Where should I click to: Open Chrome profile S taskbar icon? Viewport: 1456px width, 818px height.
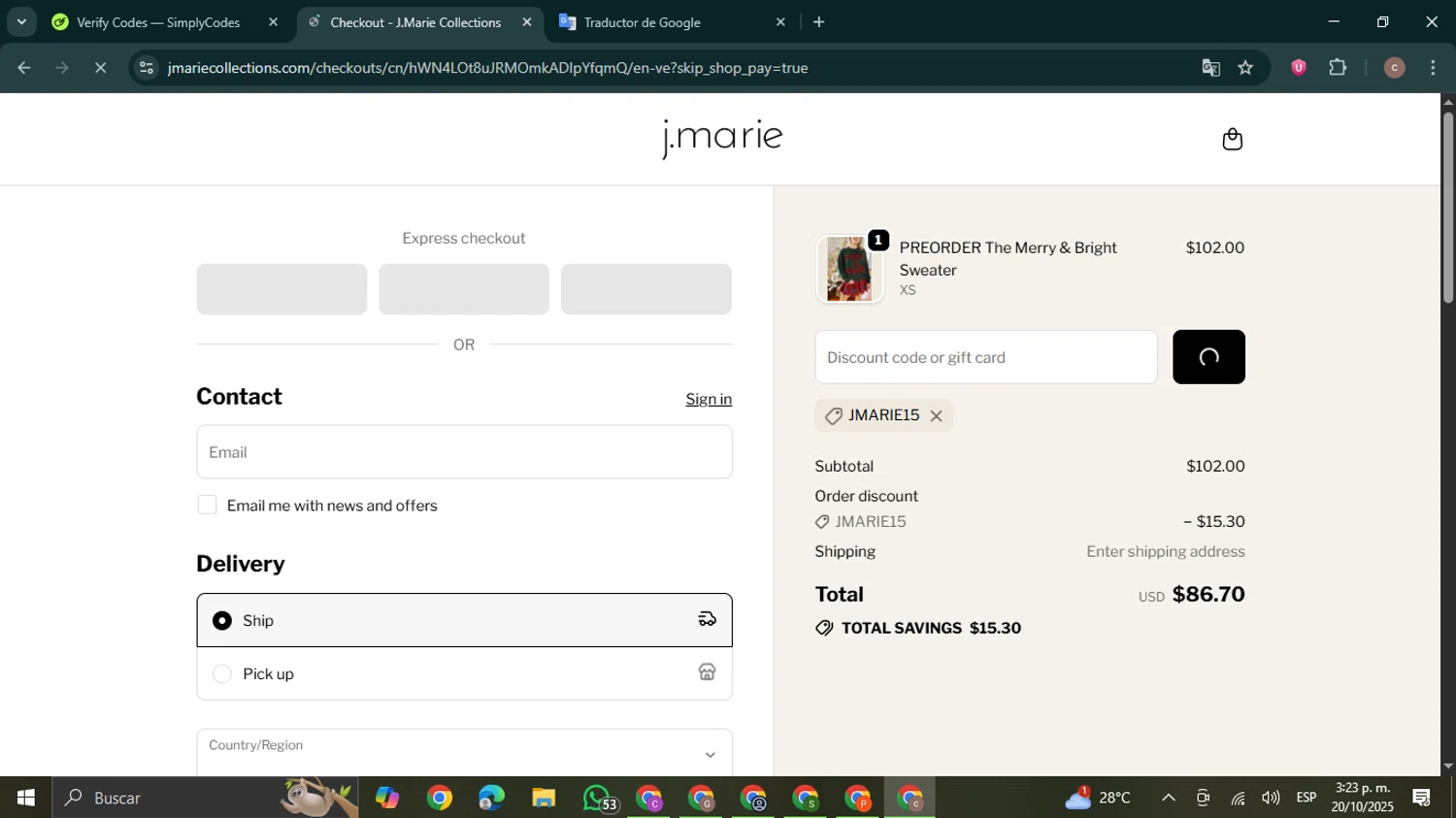806,798
